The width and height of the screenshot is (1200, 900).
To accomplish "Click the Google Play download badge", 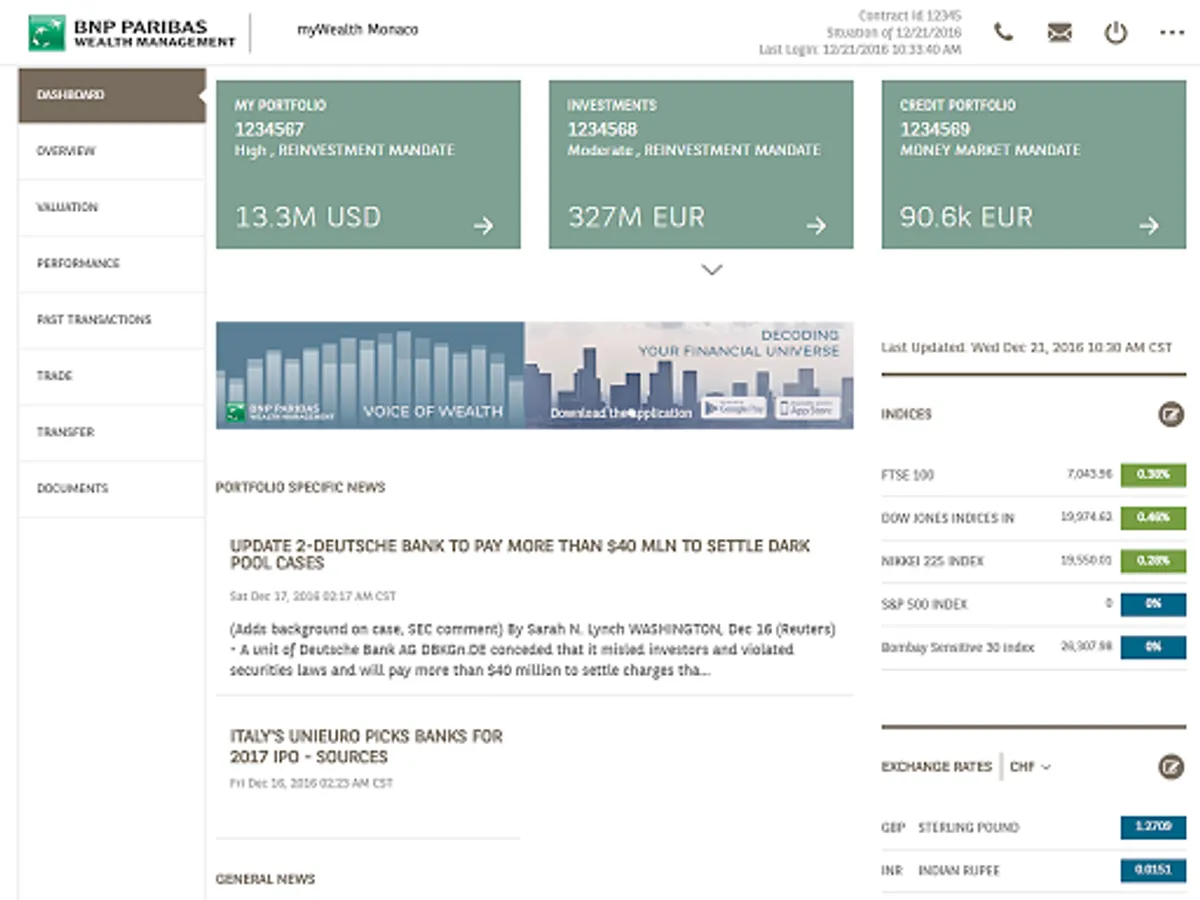I will coord(733,408).
